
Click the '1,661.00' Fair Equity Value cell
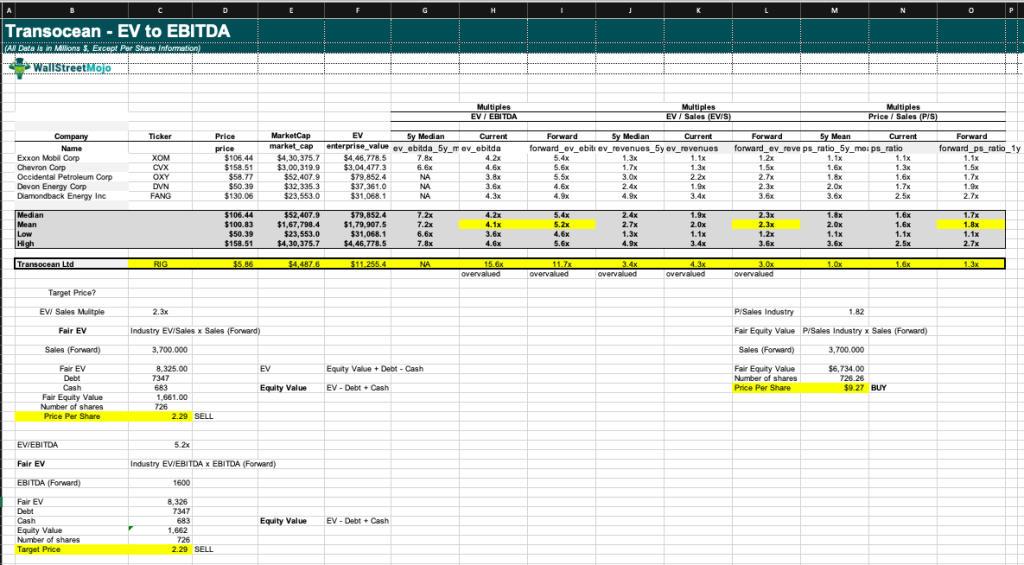[161, 397]
